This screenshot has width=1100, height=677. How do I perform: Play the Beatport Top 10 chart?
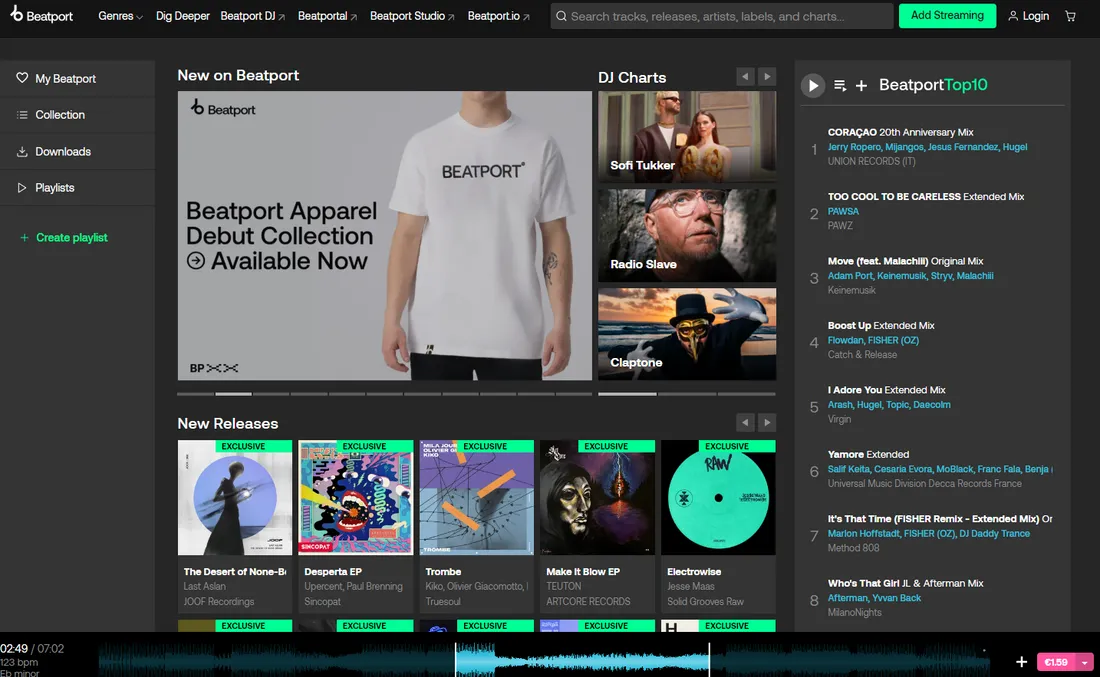pyautogui.click(x=812, y=86)
